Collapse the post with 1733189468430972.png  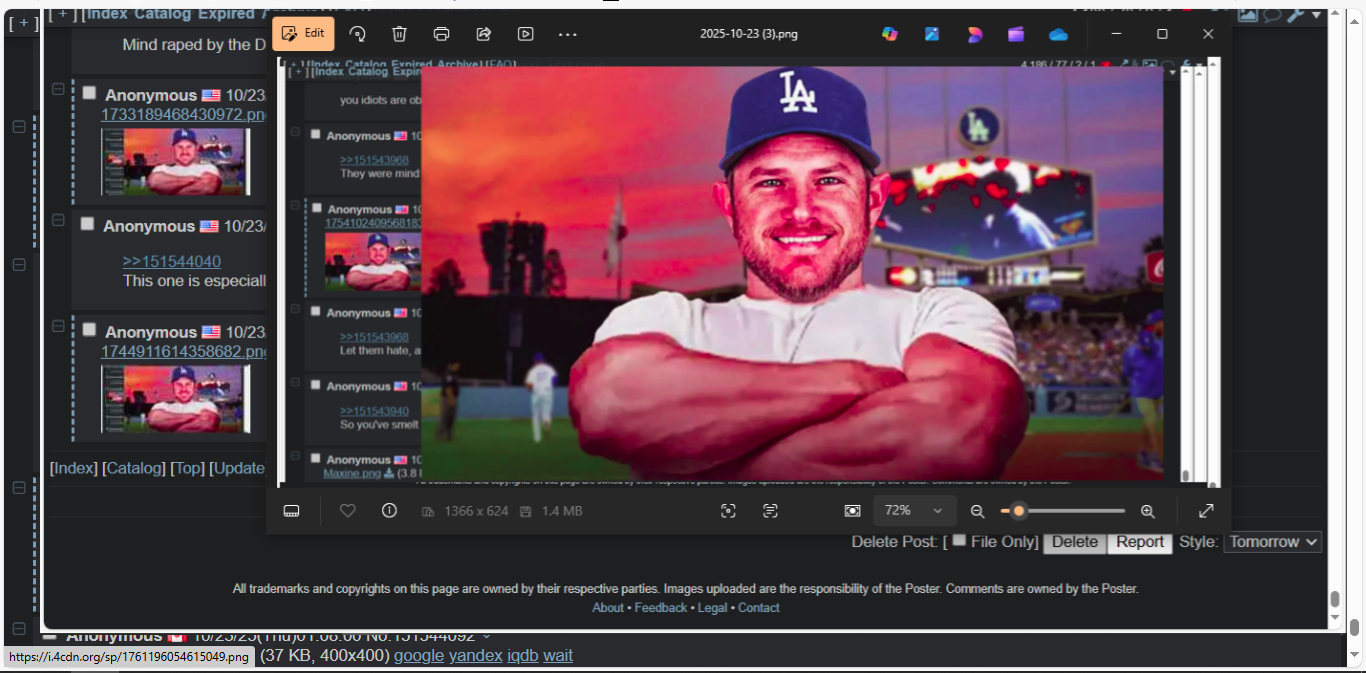point(58,89)
